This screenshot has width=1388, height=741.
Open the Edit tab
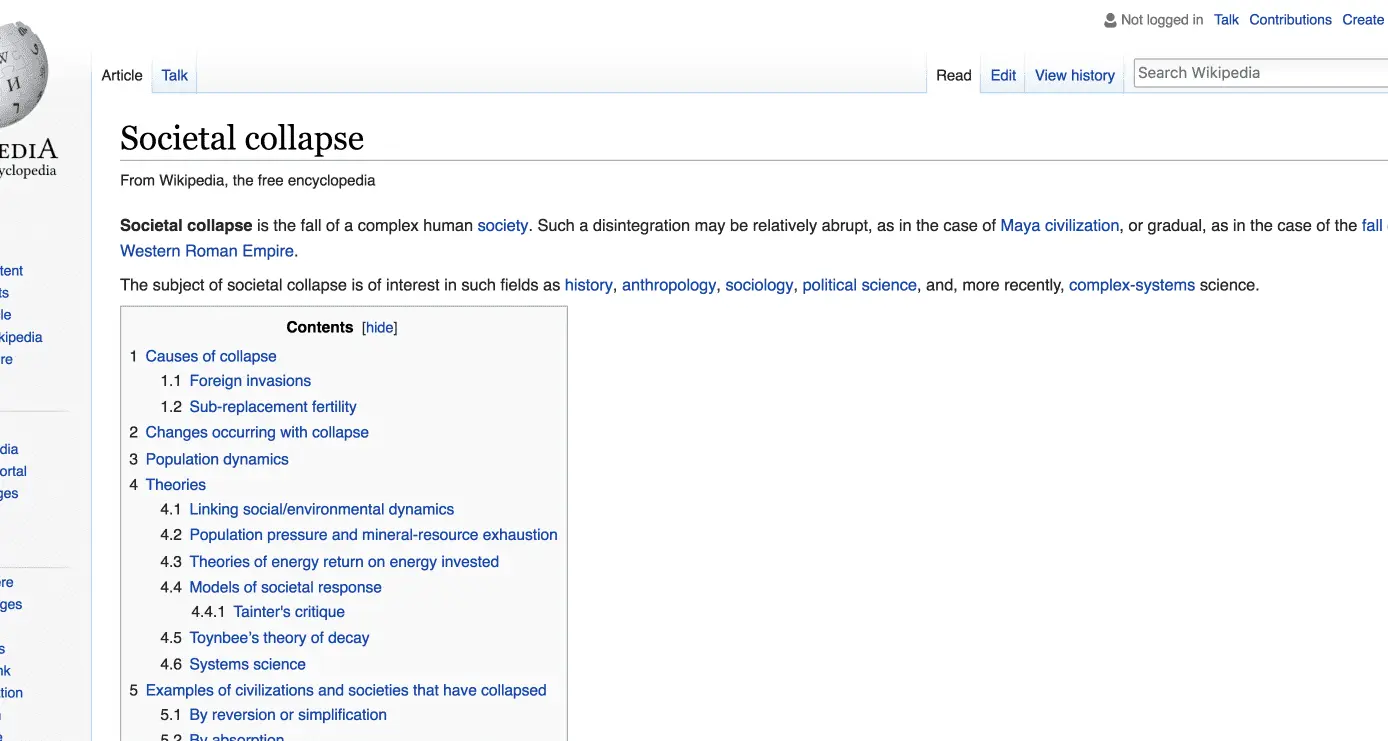(1003, 75)
